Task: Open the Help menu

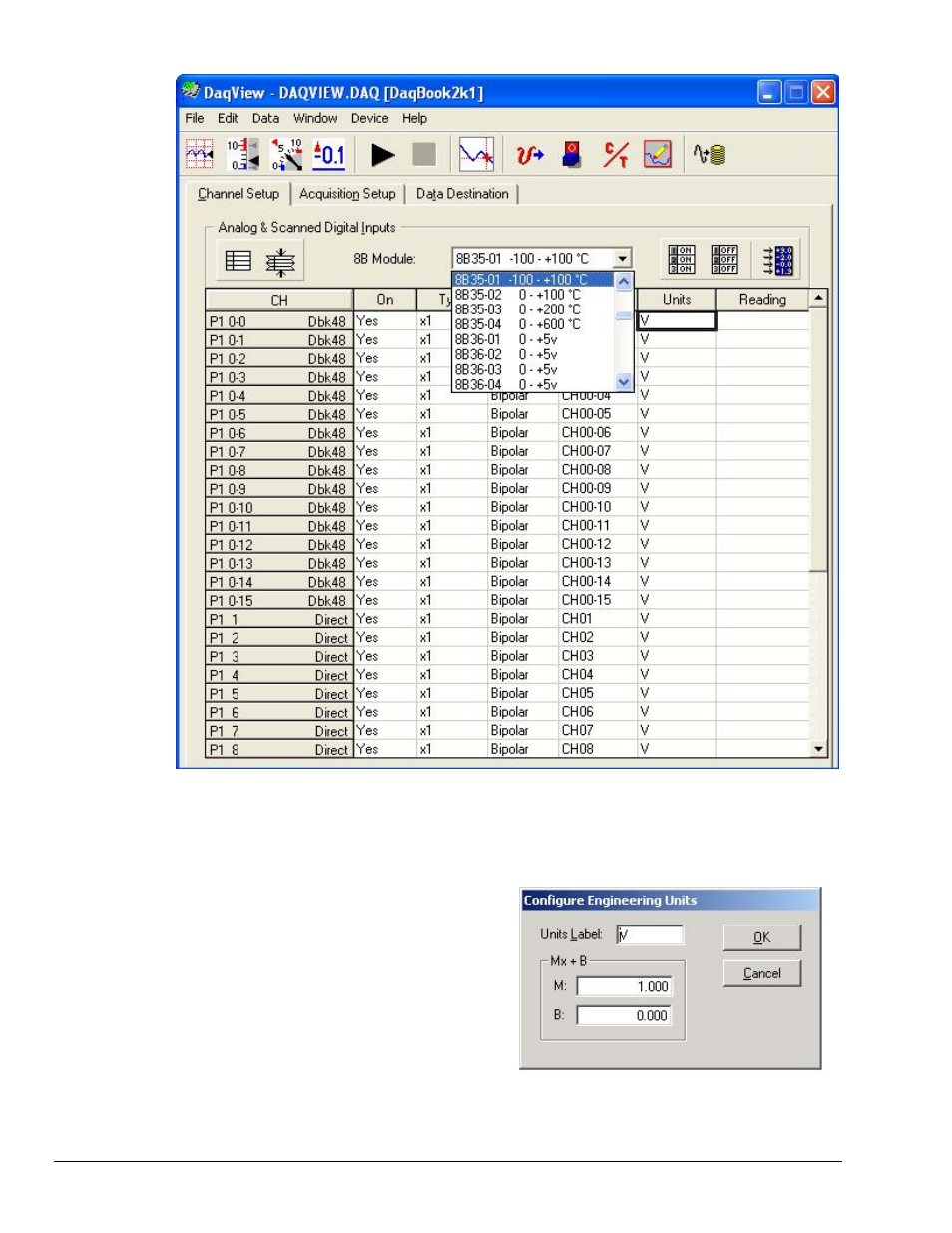Action: click(415, 118)
